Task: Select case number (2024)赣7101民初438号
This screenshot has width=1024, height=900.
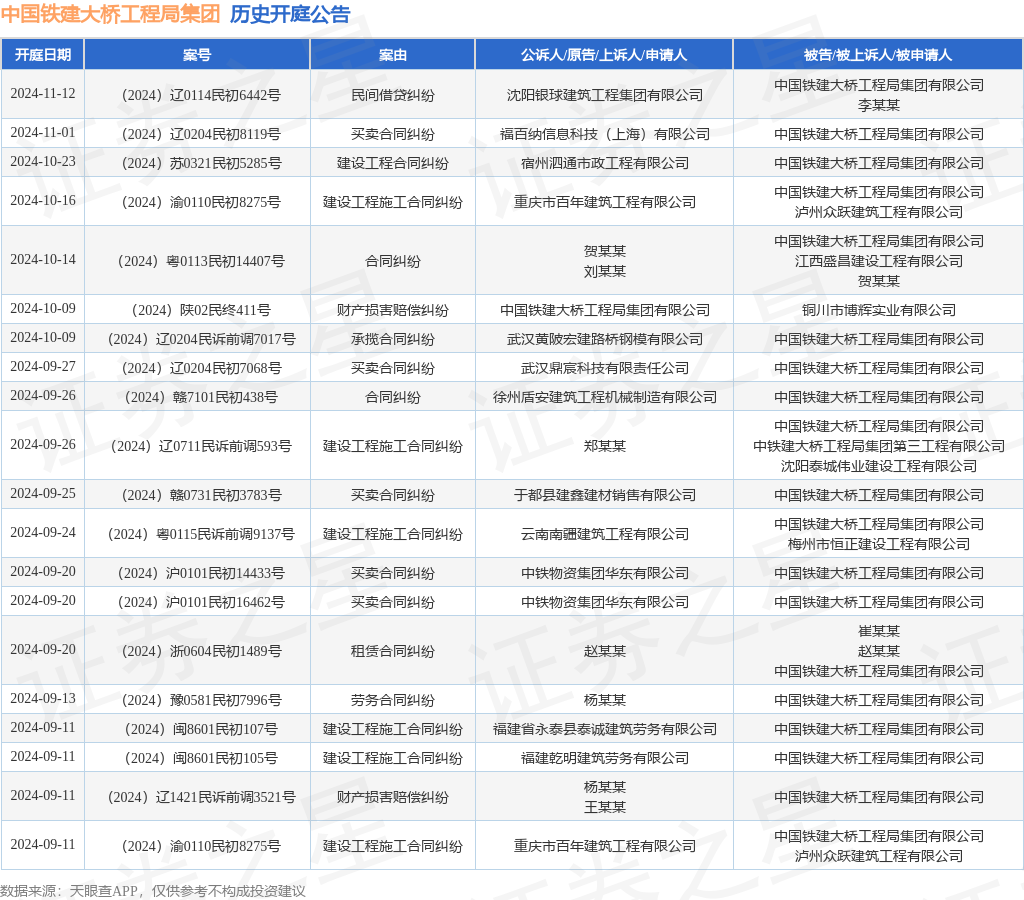Action: [201, 397]
